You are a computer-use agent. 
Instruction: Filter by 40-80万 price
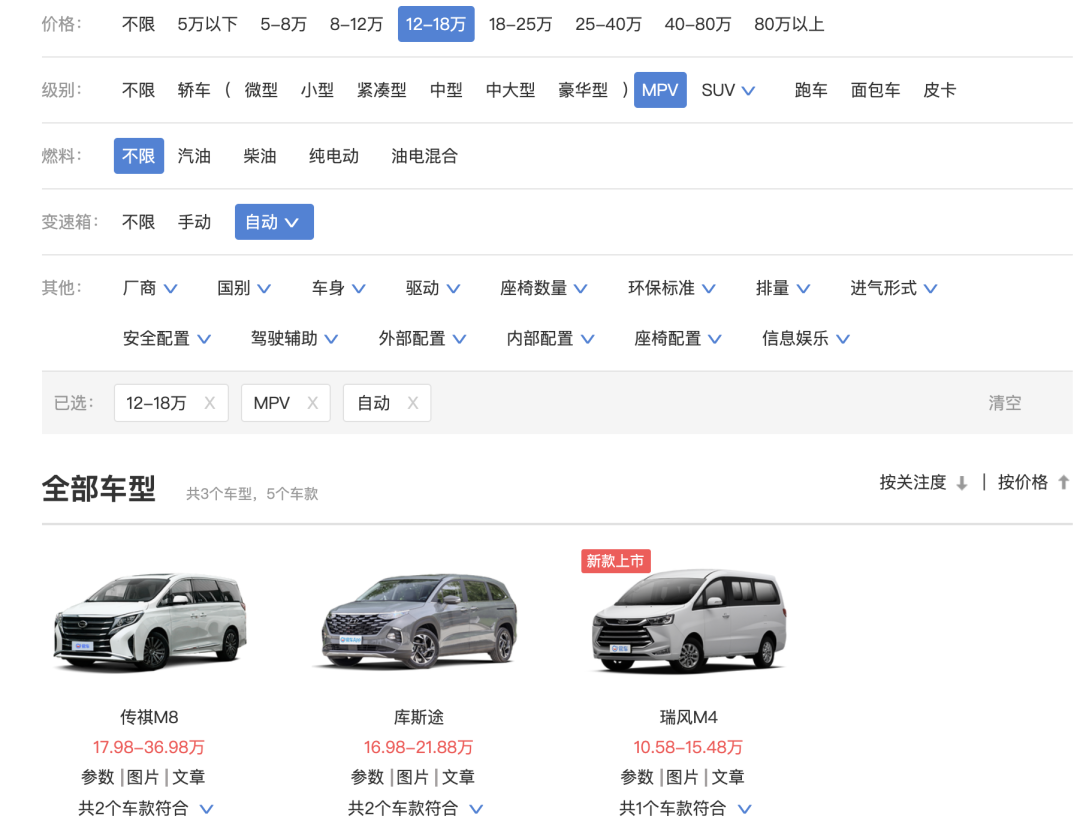click(698, 24)
